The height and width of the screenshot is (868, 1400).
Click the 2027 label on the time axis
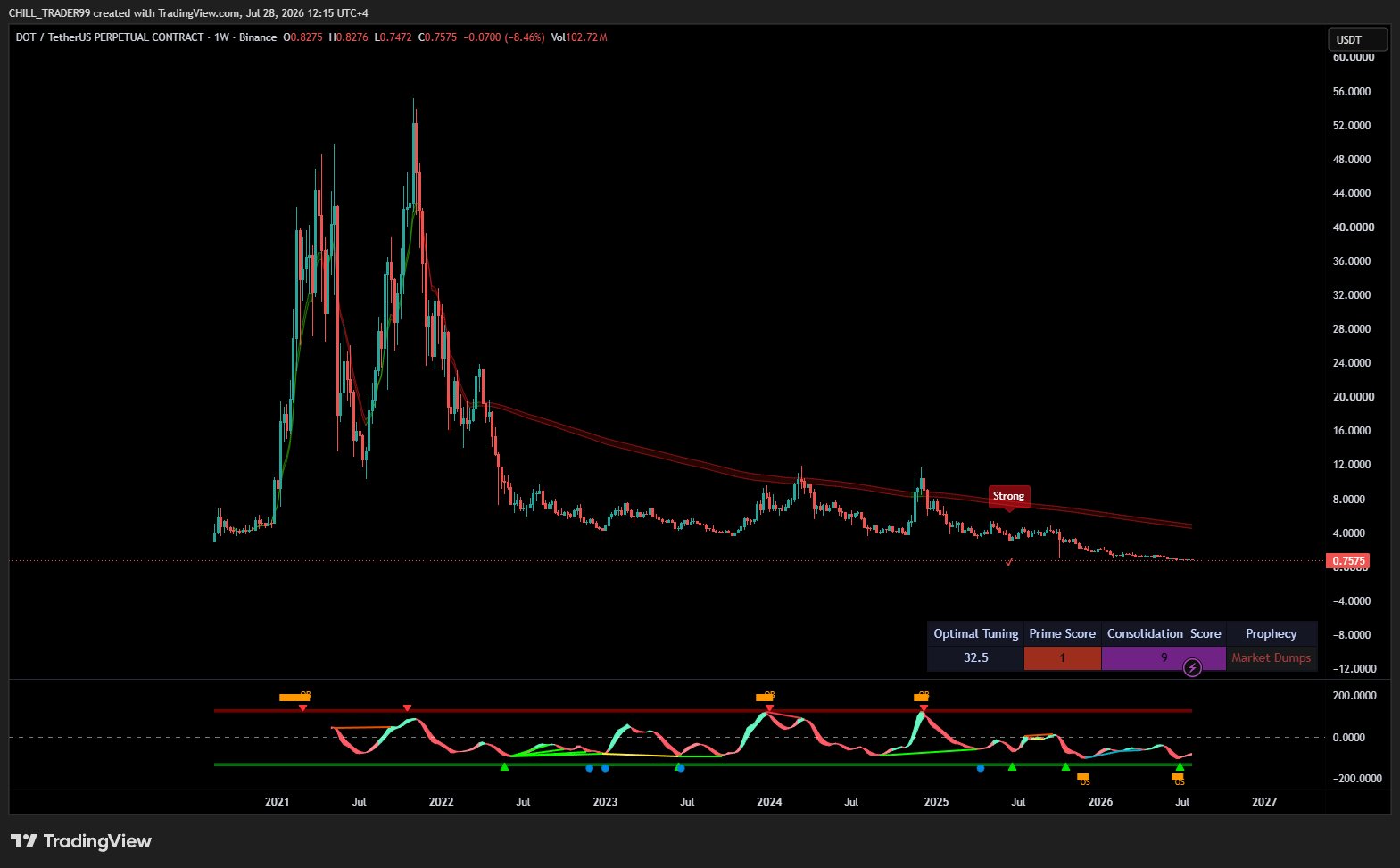pos(1264,802)
